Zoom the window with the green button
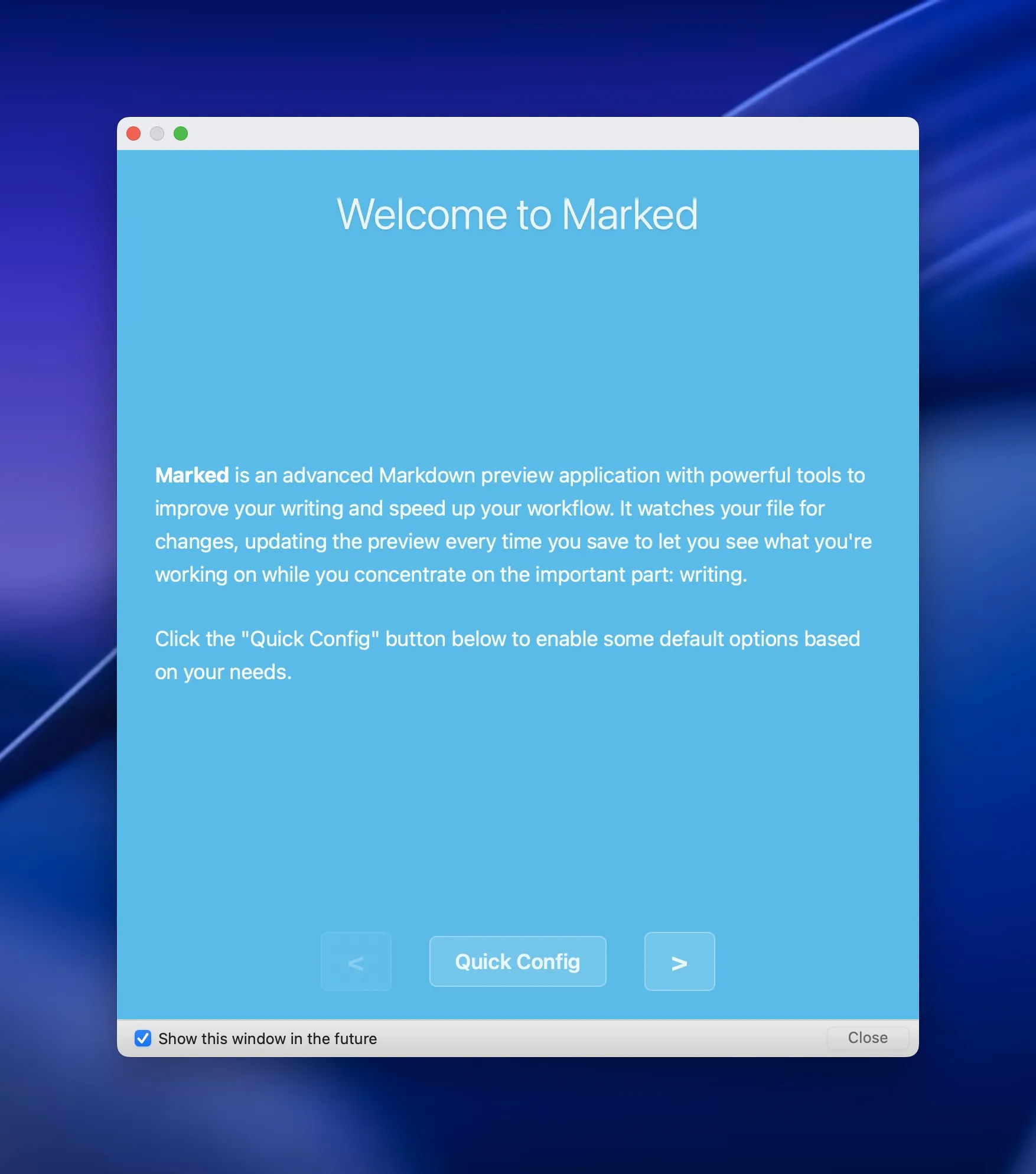1036x1174 pixels. tap(181, 133)
